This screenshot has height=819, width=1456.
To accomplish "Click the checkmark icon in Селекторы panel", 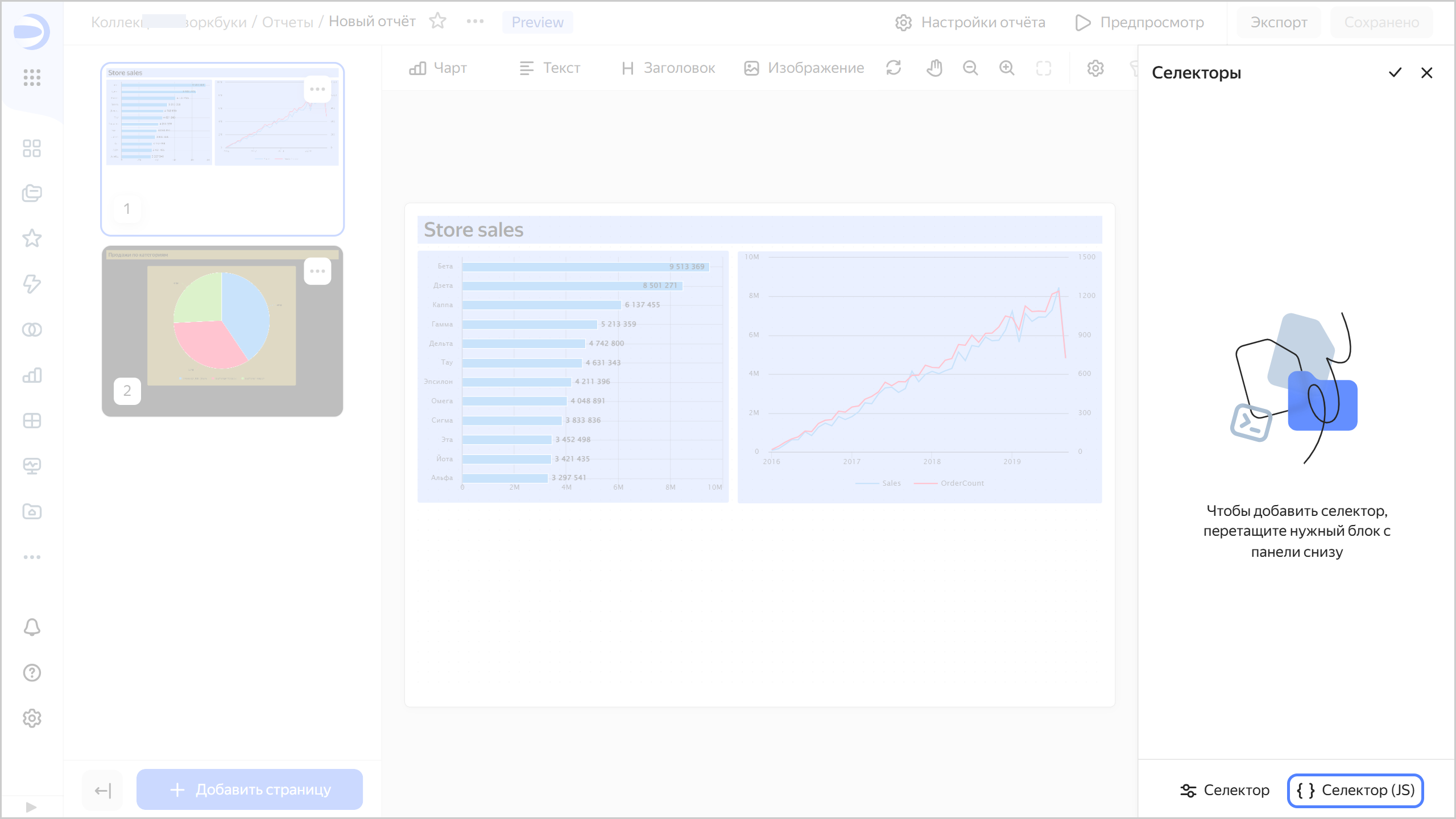I will [1395, 73].
